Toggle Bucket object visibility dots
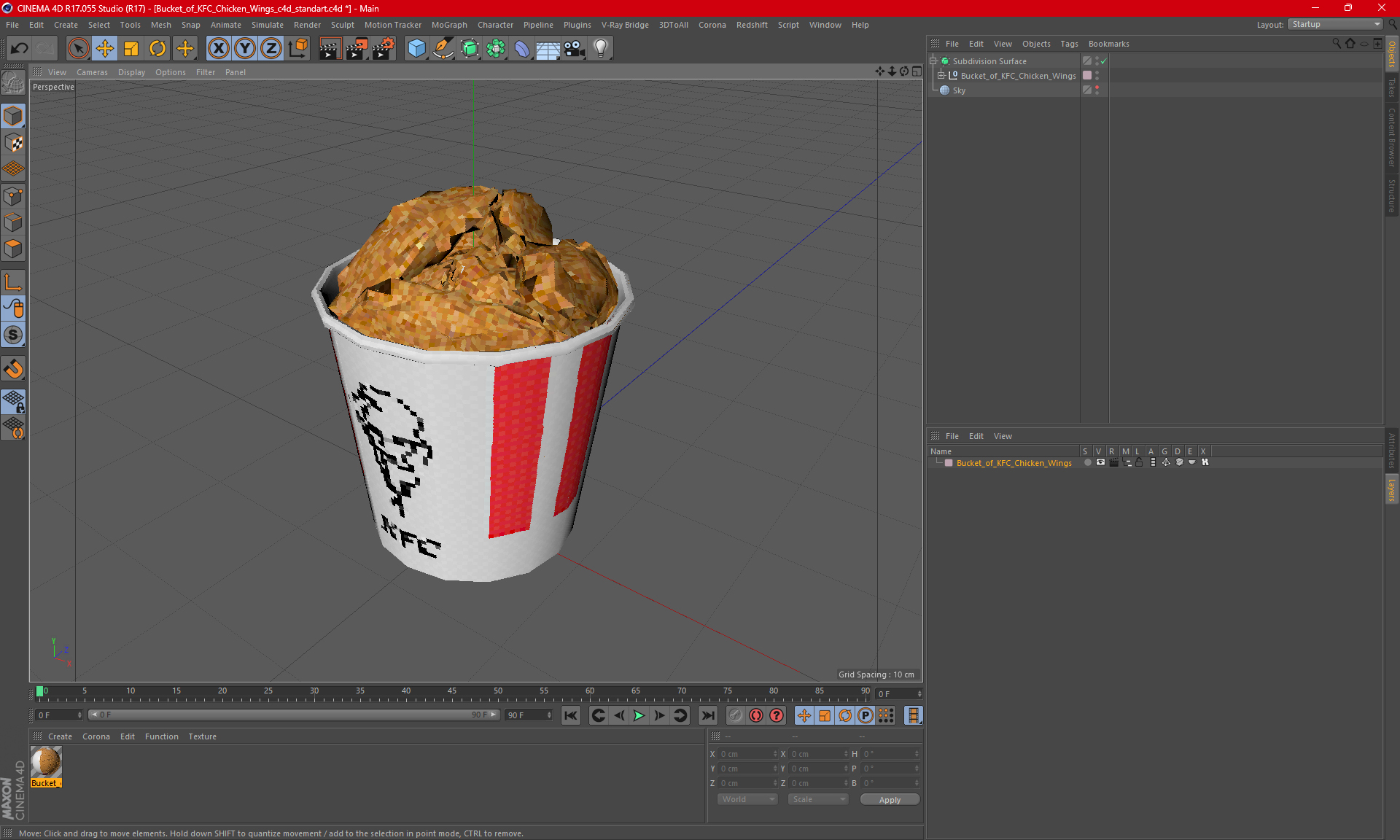 click(1097, 76)
